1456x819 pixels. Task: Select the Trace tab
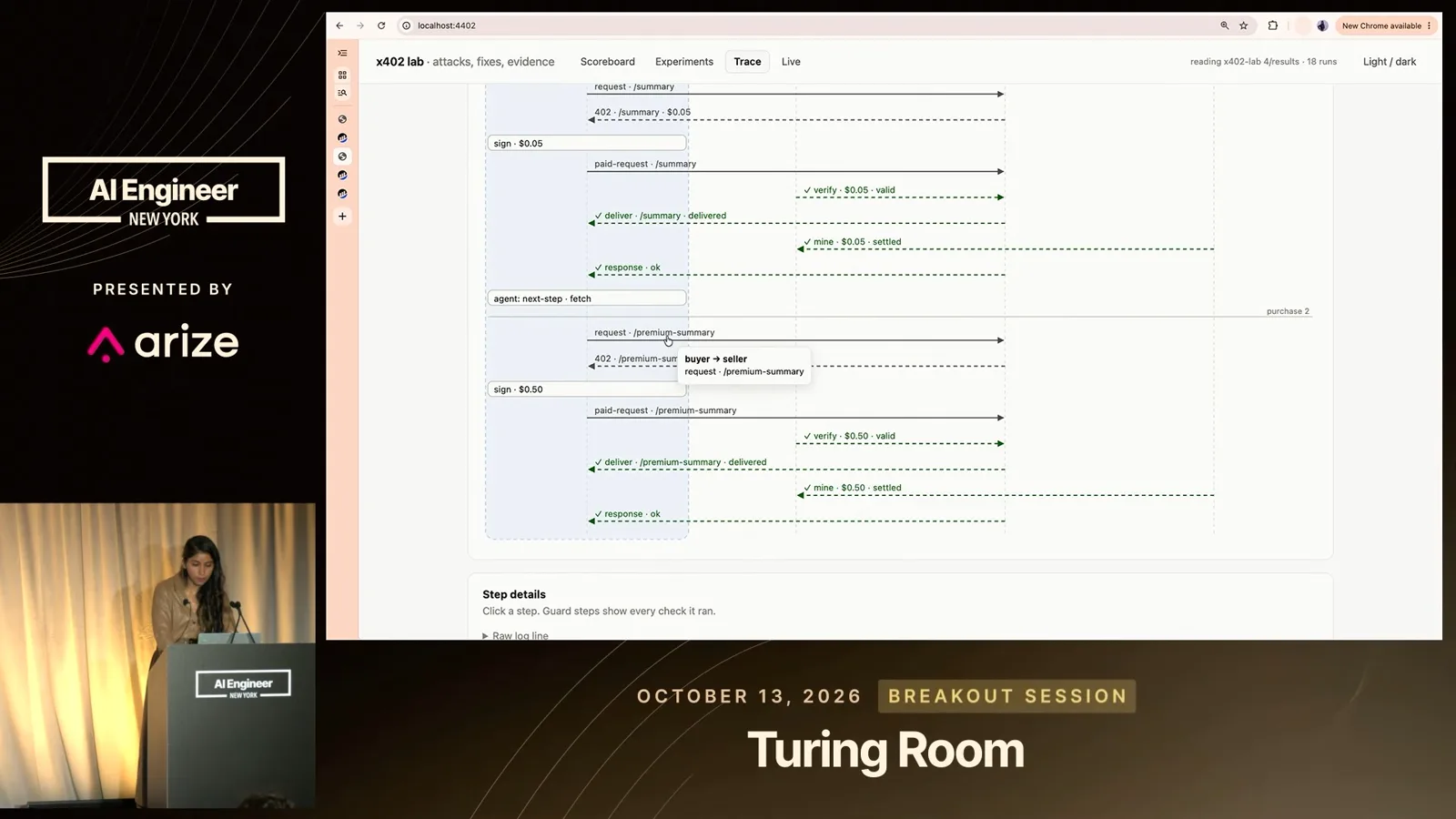[747, 62]
